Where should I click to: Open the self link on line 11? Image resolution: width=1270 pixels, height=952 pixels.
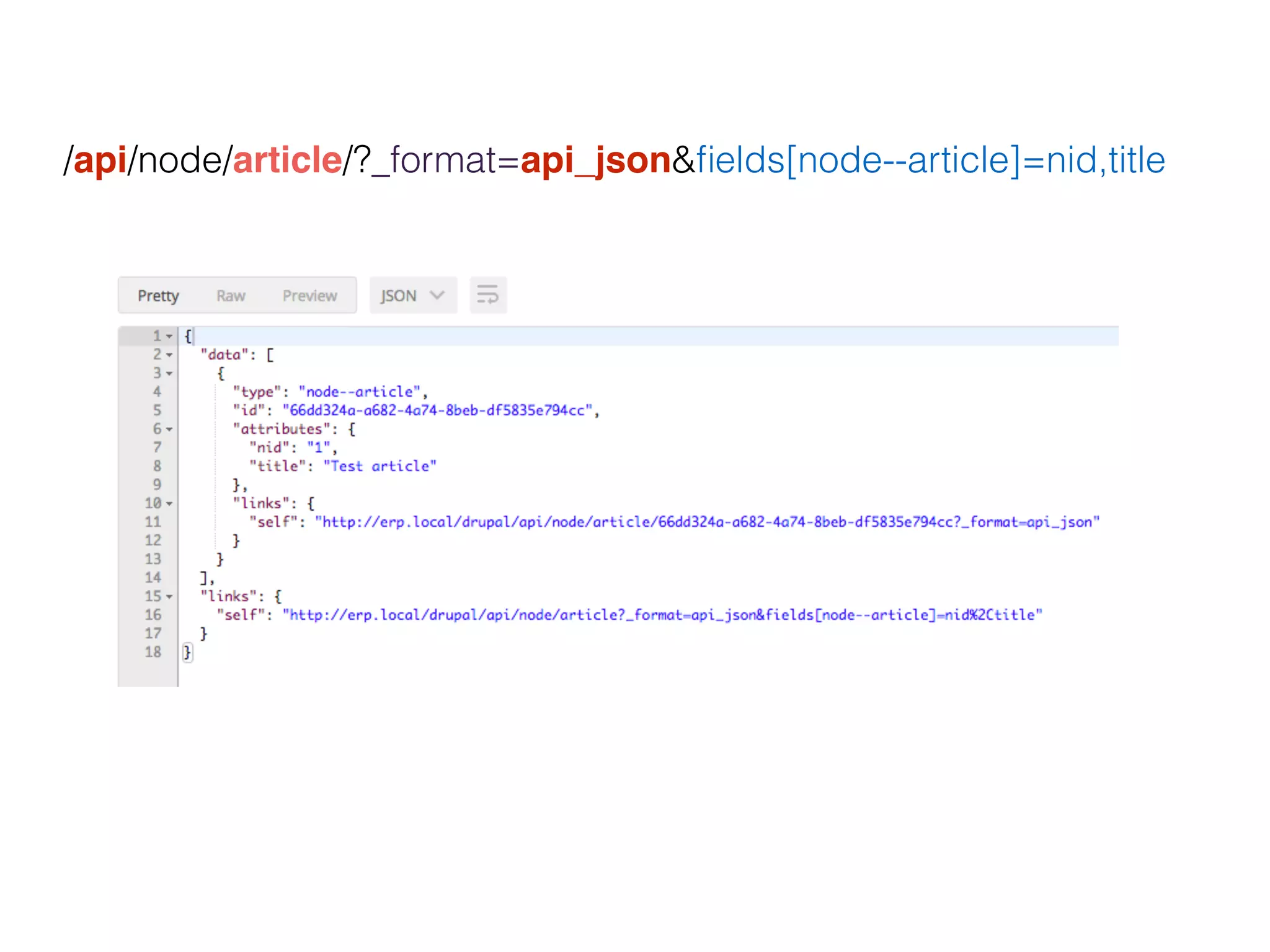pos(707,522)
